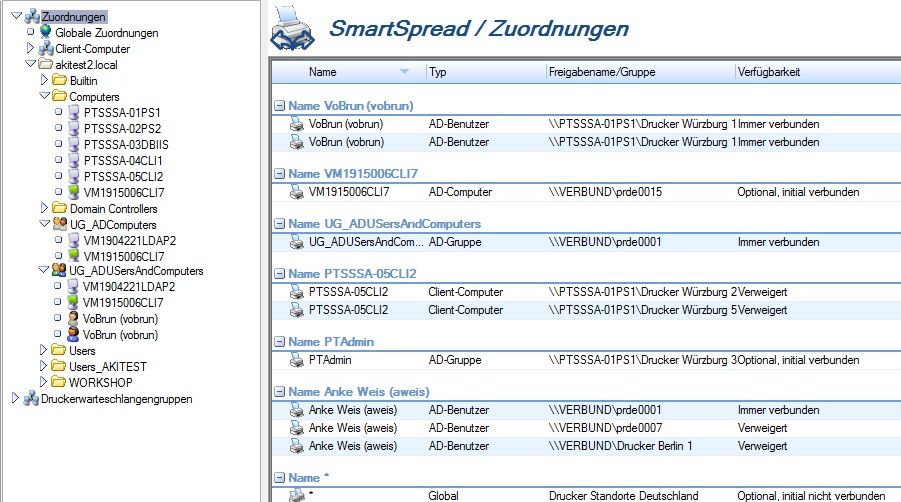Click printer icon of Global assignment row
Screen dimensions: 901x502
(x=297, y=495)
